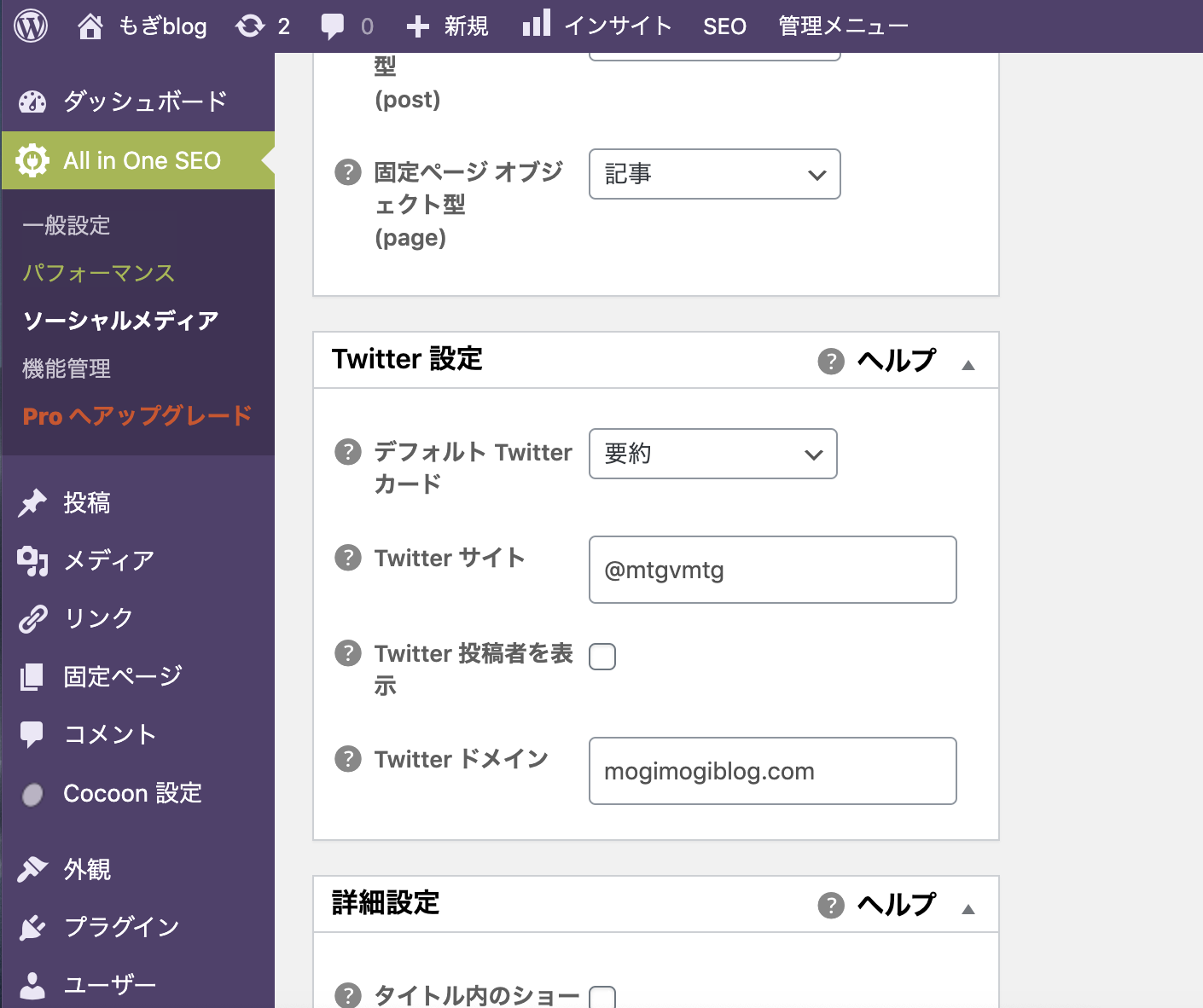Open the site via the home icon
The image size is (1203, 1008).
[x=91, y=26]
